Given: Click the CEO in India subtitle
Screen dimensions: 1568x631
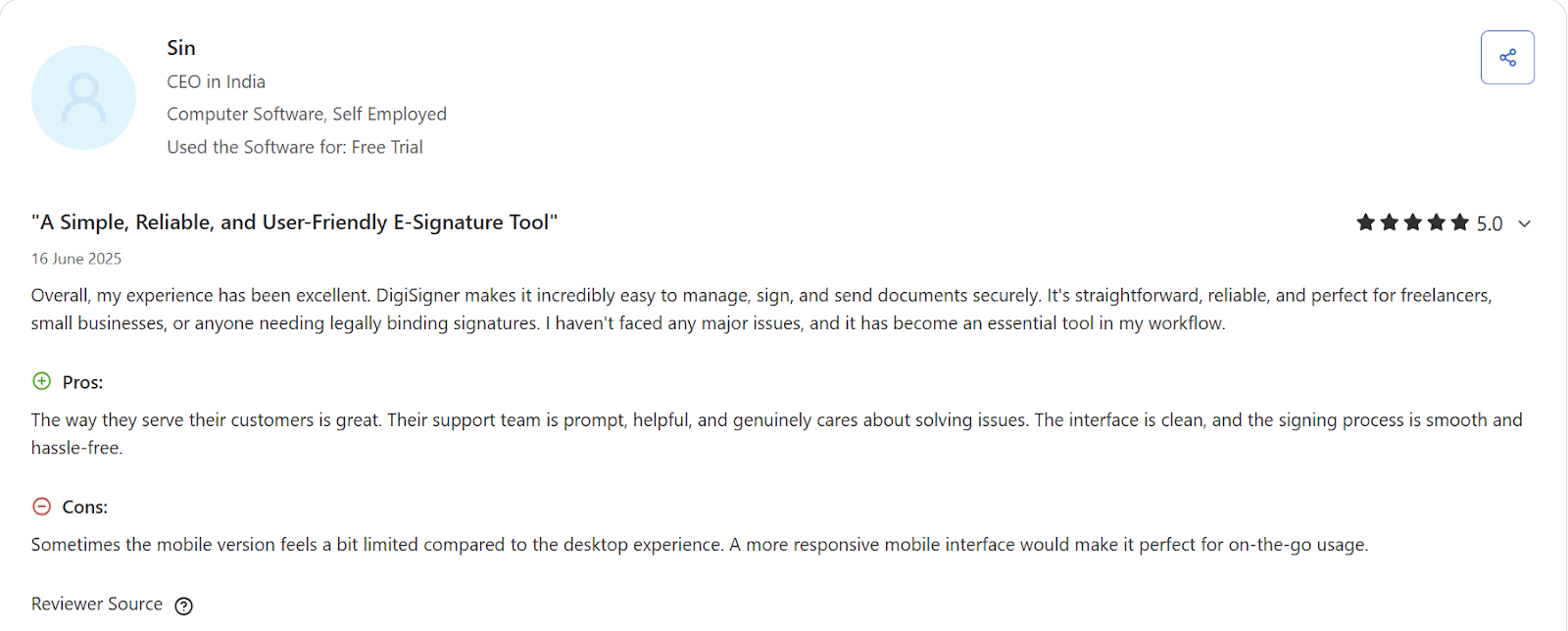Looking at the screenshot, I should click(x=216, y=81).
